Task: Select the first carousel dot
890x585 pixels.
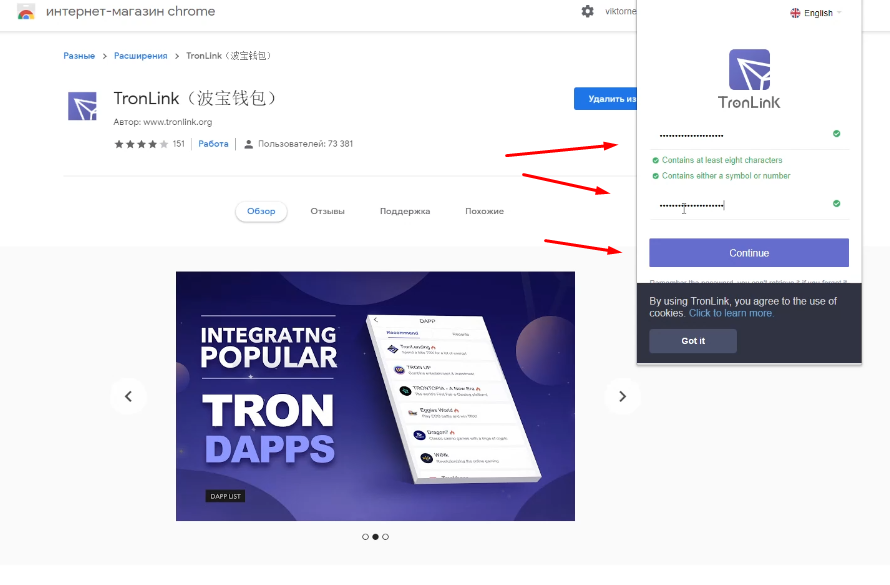Action: (x=365, y=537)
